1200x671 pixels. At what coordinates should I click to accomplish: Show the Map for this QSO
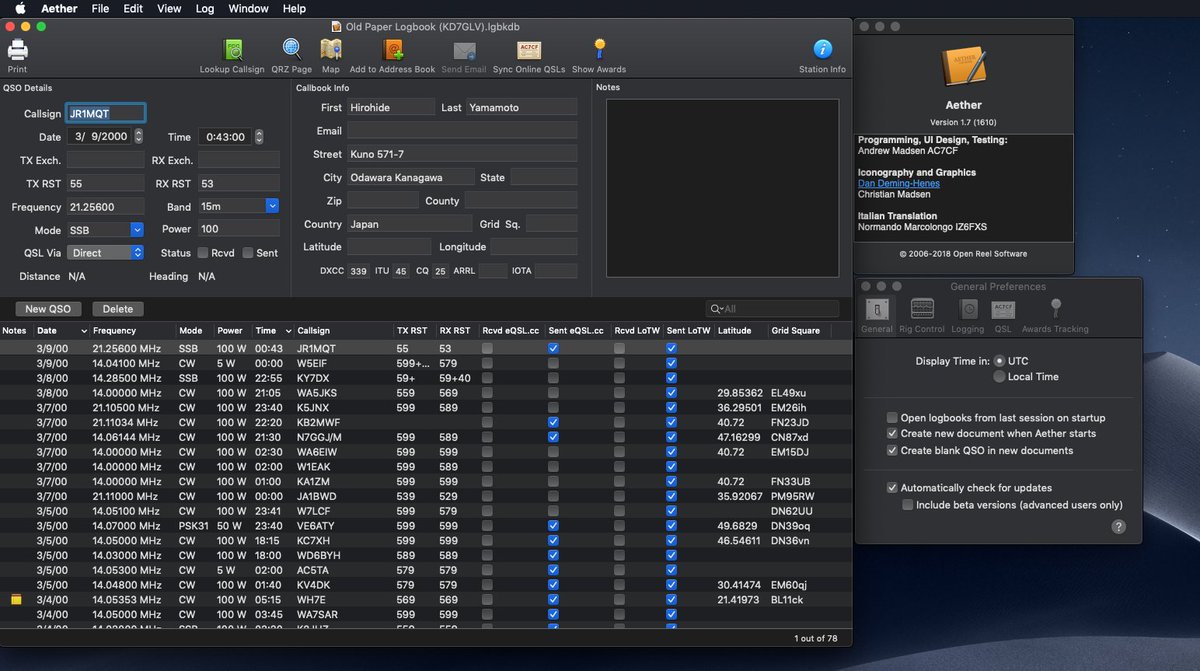330,50
